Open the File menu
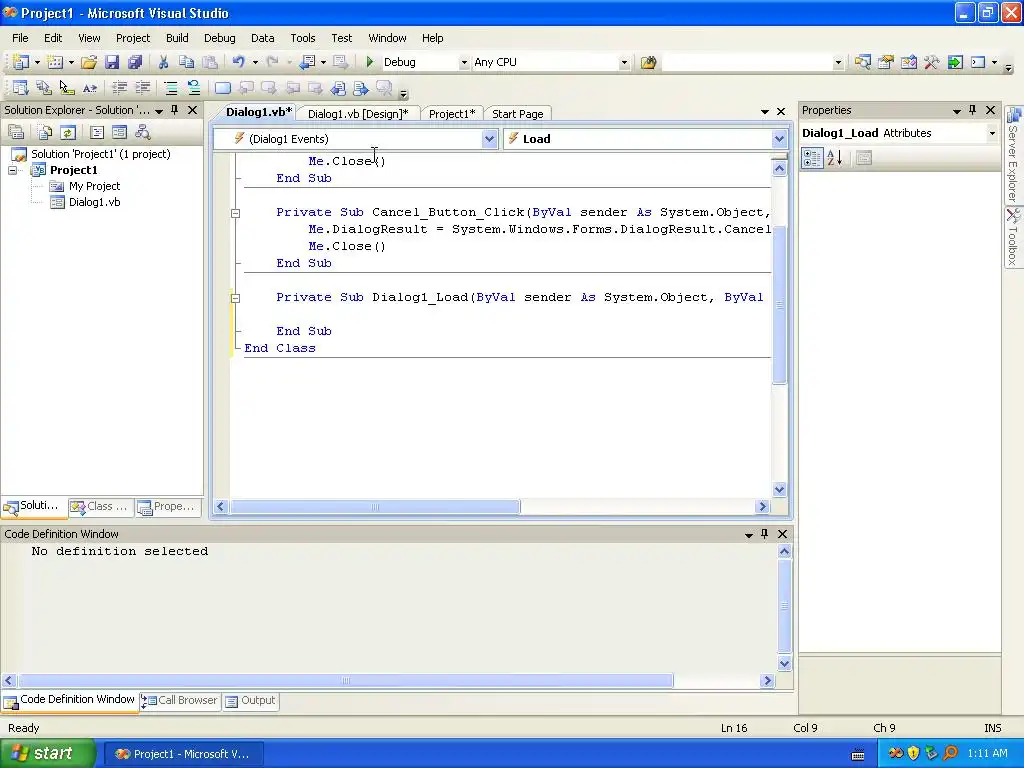Screen dimensions: 1024x768 (x=20, y=38)
